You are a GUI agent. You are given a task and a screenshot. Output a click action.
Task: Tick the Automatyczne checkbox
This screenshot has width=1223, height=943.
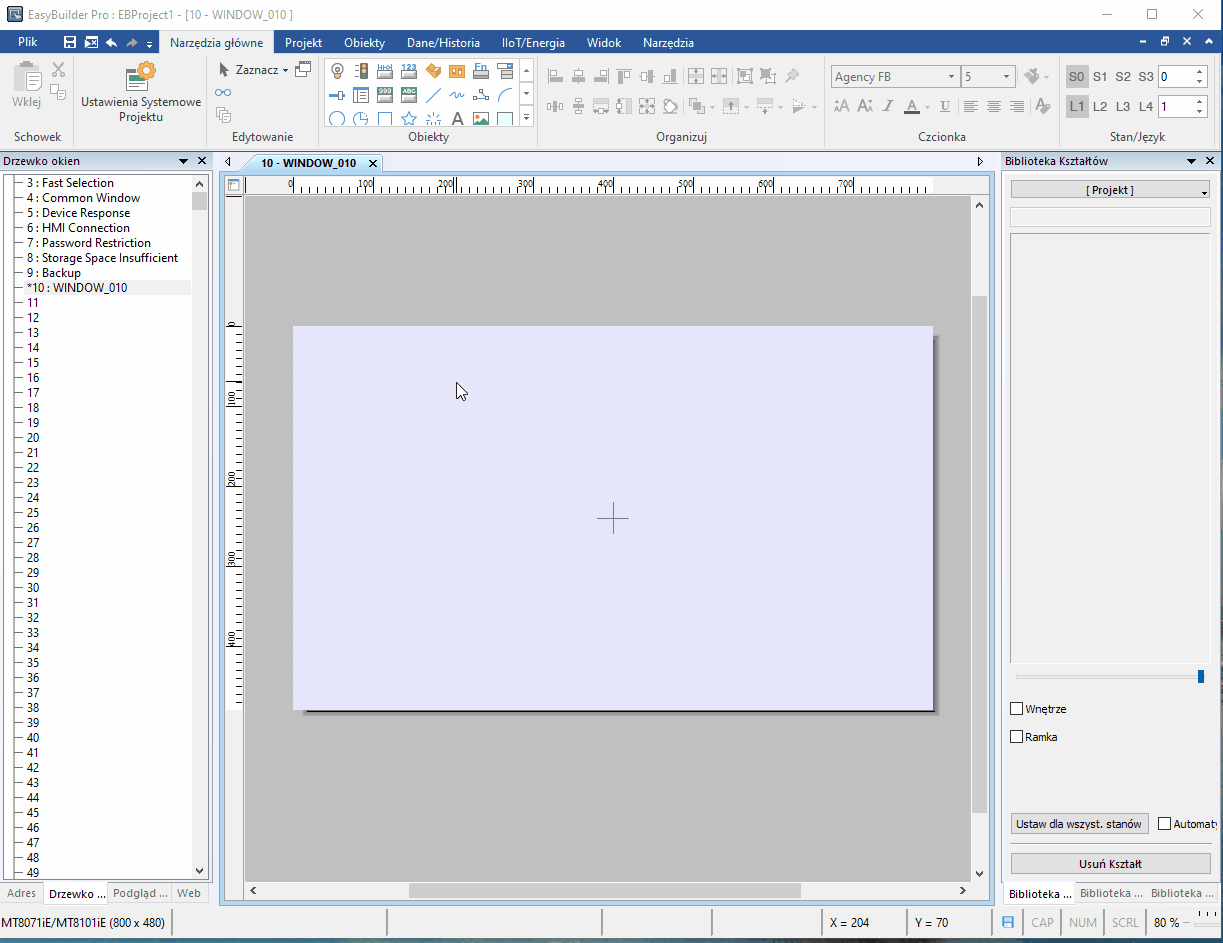coord(1164,824)
